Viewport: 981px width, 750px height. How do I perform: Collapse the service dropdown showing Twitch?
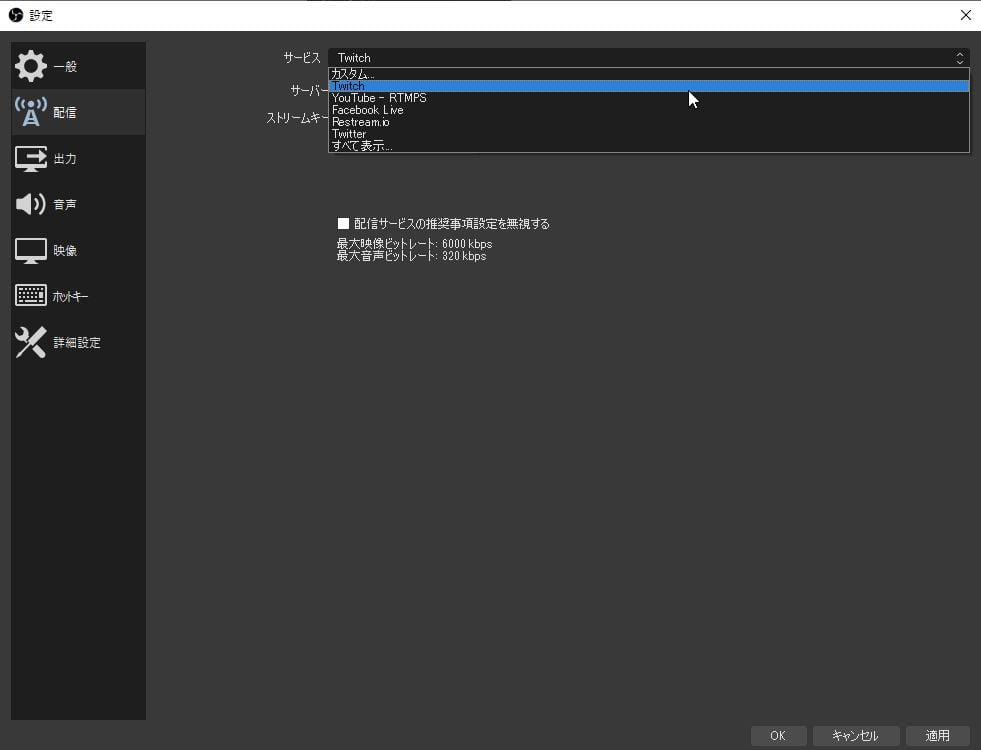click(x=648, y=58)
